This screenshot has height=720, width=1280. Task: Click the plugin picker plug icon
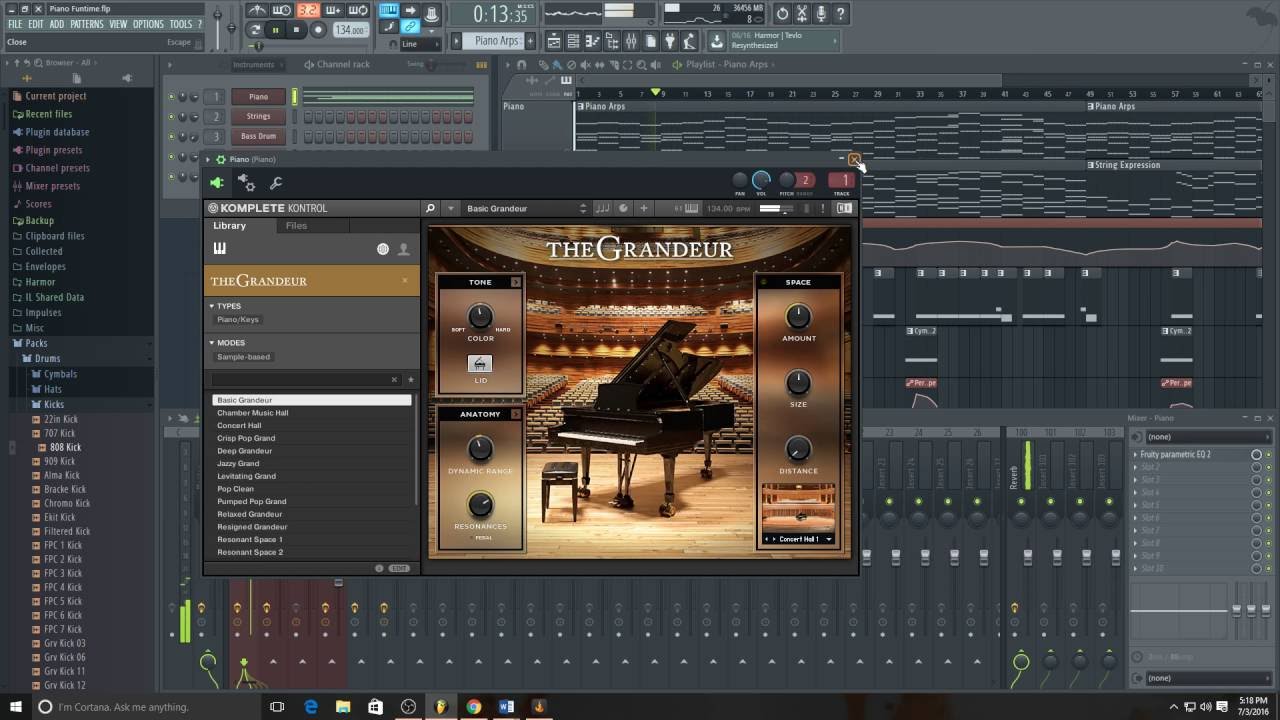click(x=670, y=41)
